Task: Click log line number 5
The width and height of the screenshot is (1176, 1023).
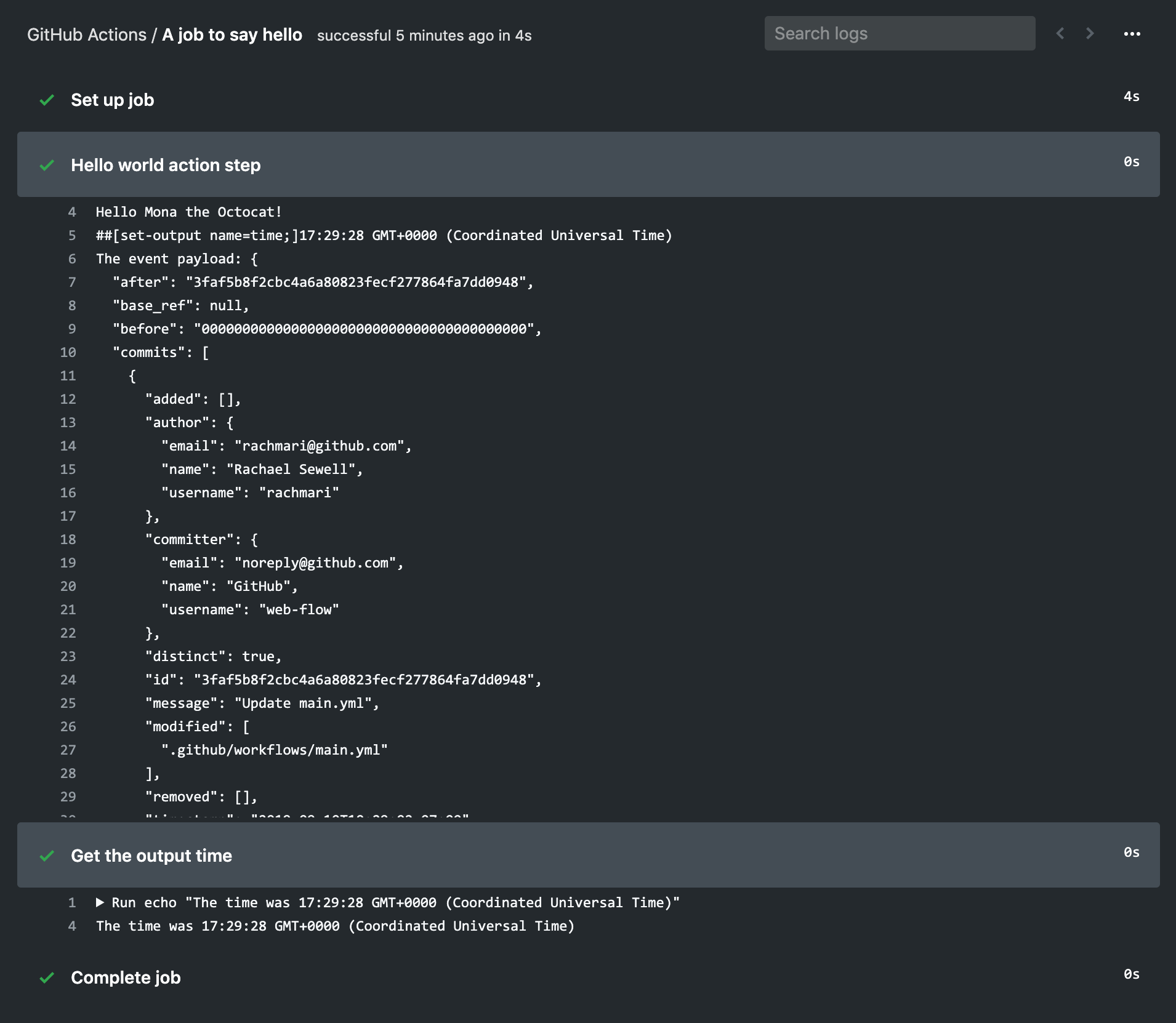Action: coord(72,235)
